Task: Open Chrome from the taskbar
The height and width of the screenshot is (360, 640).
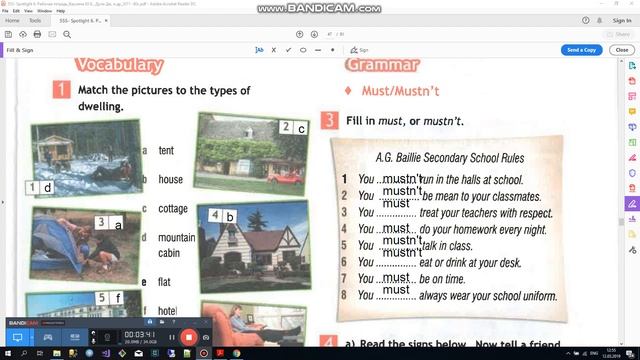Action: (237, 353)
